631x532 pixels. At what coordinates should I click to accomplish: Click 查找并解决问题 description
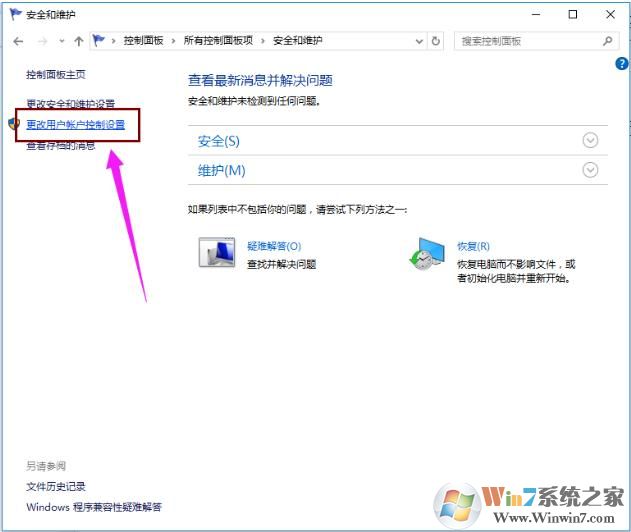pos(282,264)
